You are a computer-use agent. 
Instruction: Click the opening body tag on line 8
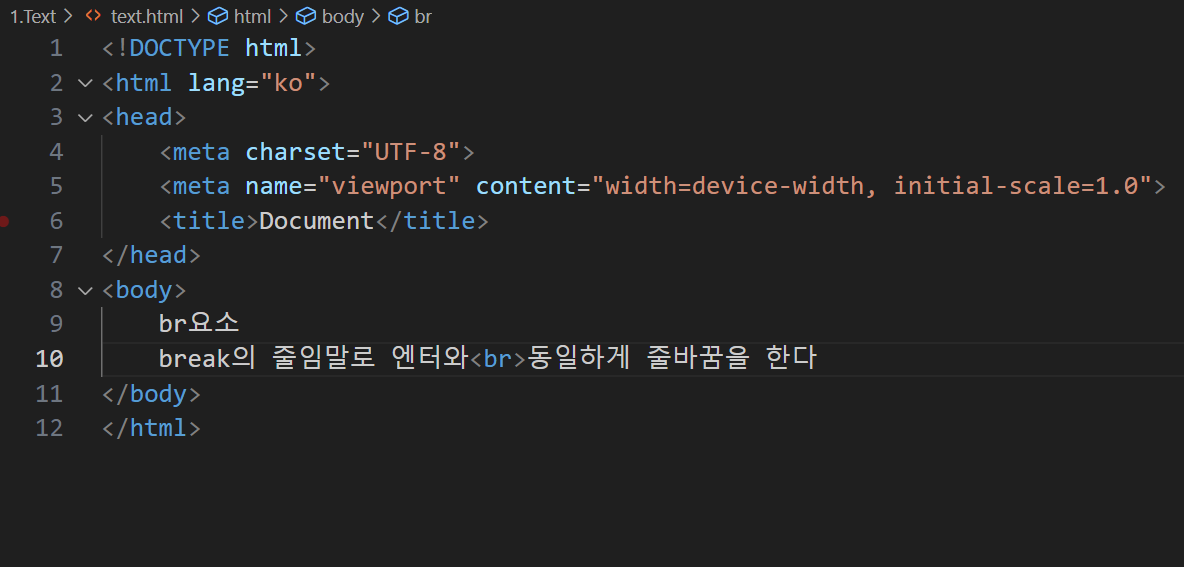coord(144,291)
